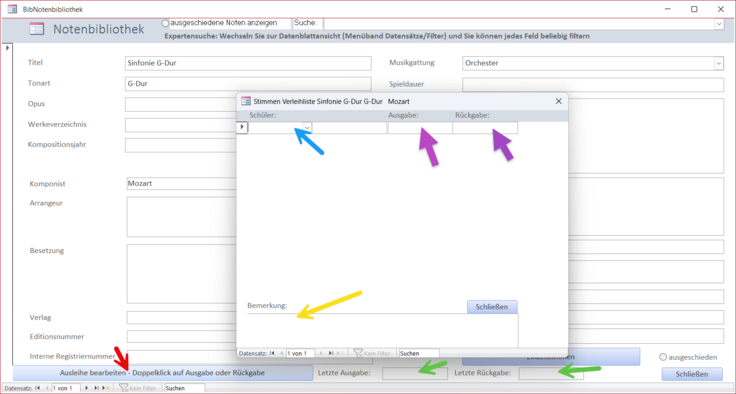Select the record selector arrow in Verleihliste

pyautogui.click(x=242, y=127)
